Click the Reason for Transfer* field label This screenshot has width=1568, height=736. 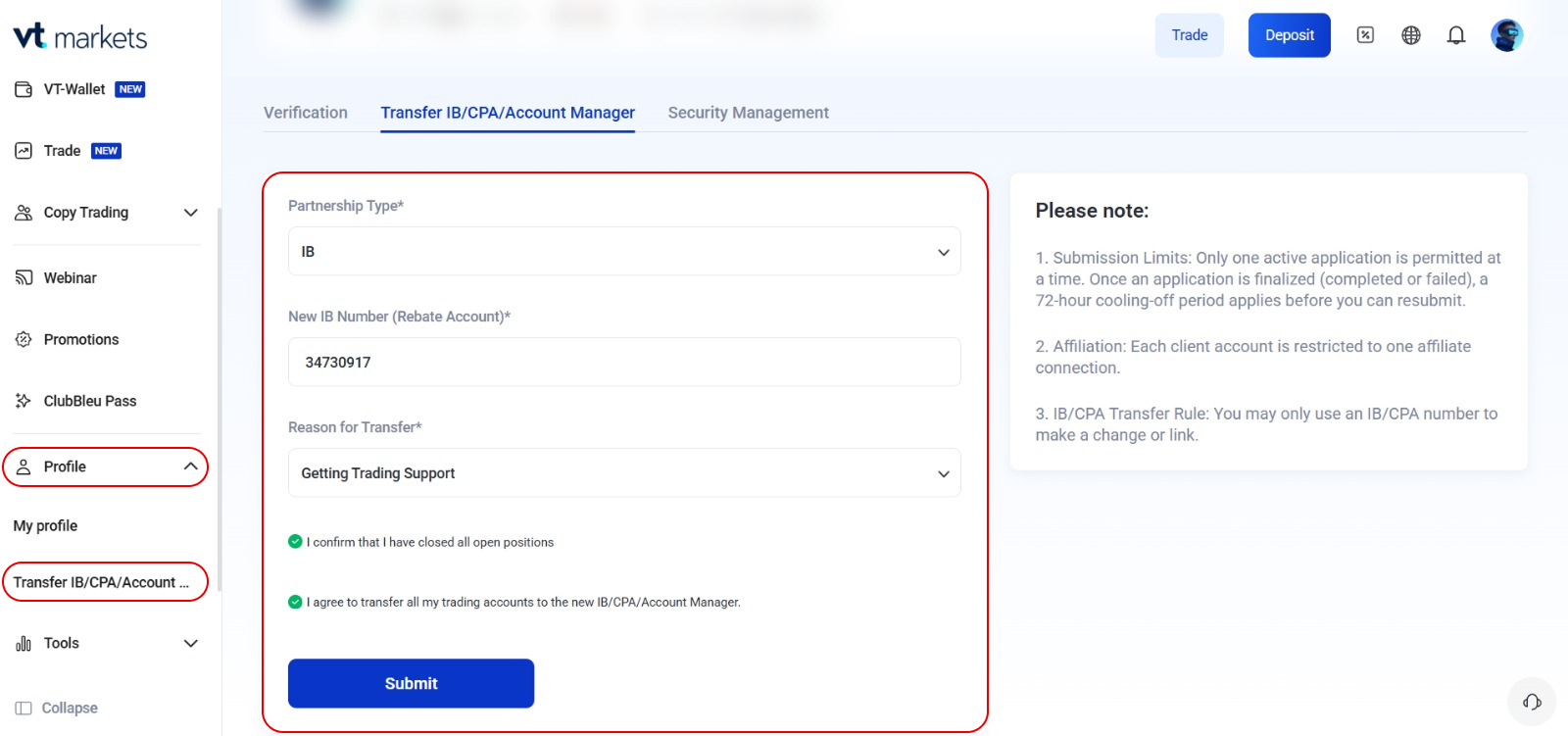[355, 427]
